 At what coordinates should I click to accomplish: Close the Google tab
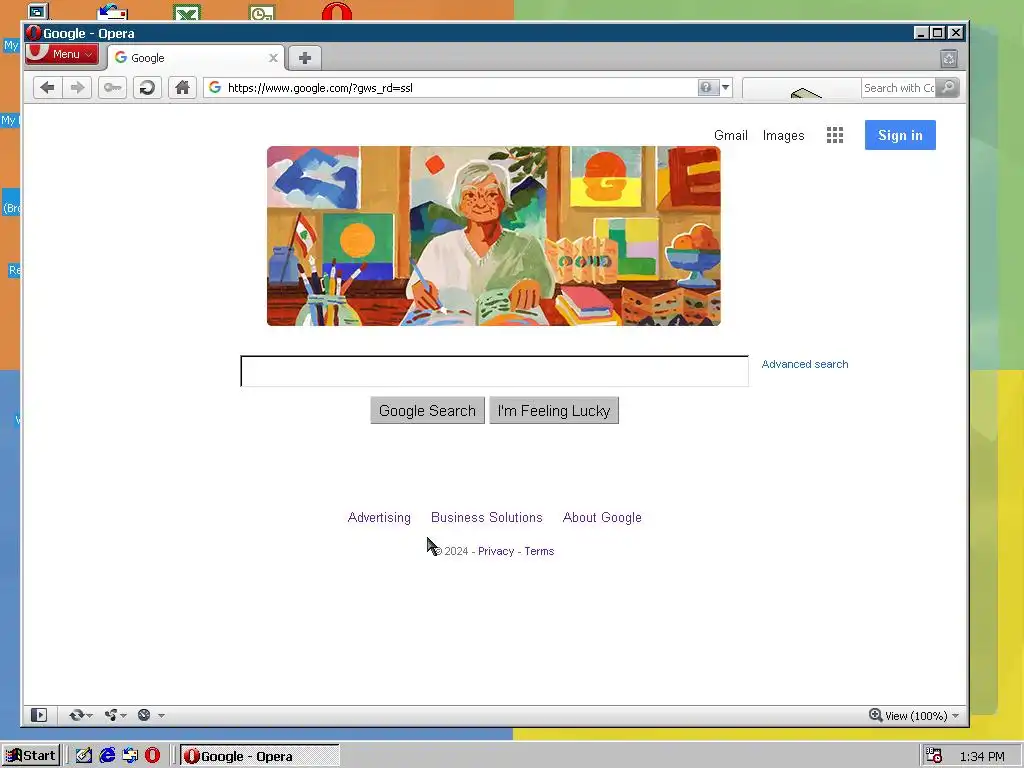click(273, 58)
